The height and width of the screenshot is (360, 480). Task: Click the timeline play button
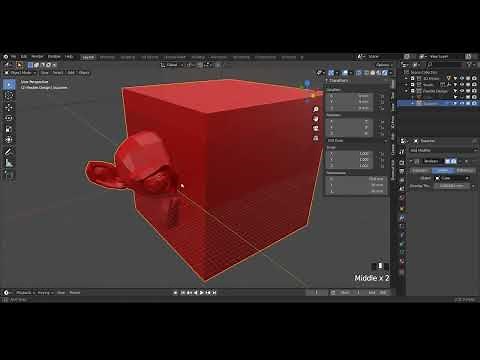pos(202,293)
